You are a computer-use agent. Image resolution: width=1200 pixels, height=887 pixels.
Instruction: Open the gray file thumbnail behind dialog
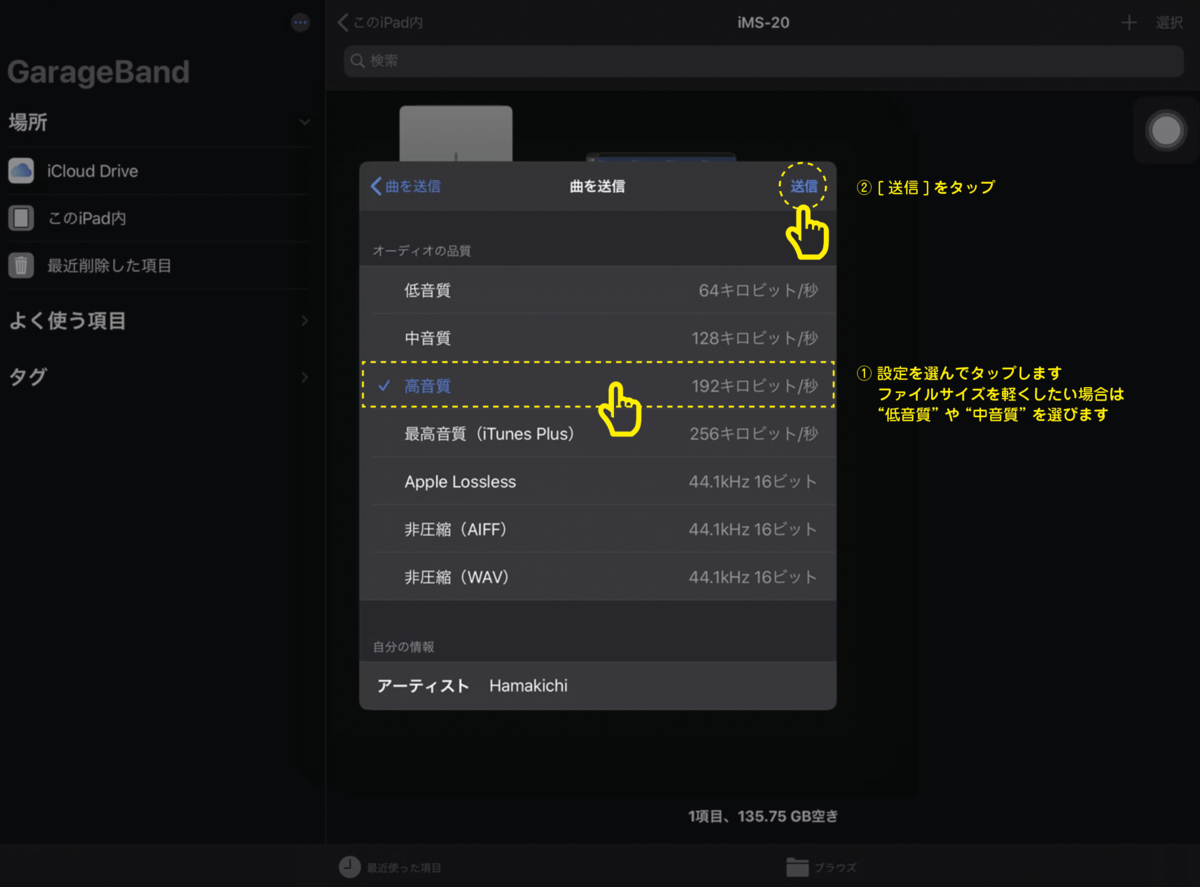pos(456,132)
